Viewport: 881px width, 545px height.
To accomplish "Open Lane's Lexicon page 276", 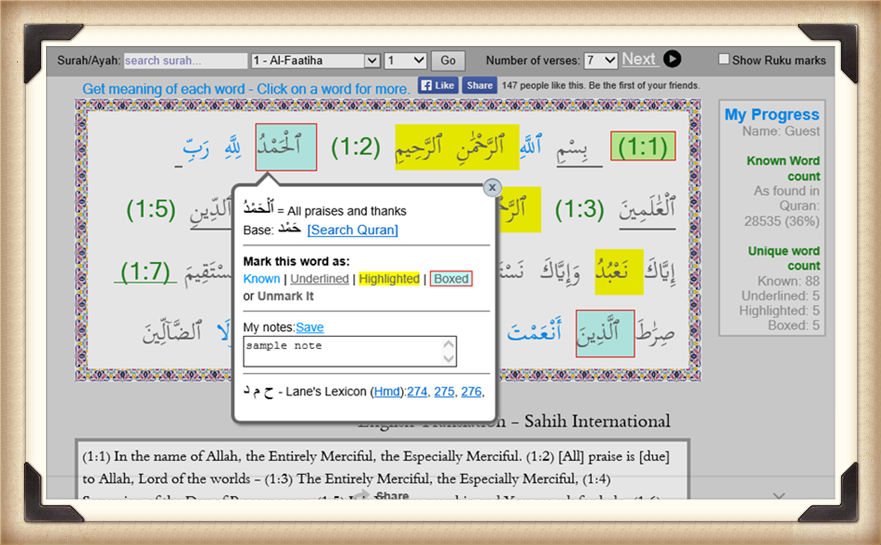I will 471,392.
